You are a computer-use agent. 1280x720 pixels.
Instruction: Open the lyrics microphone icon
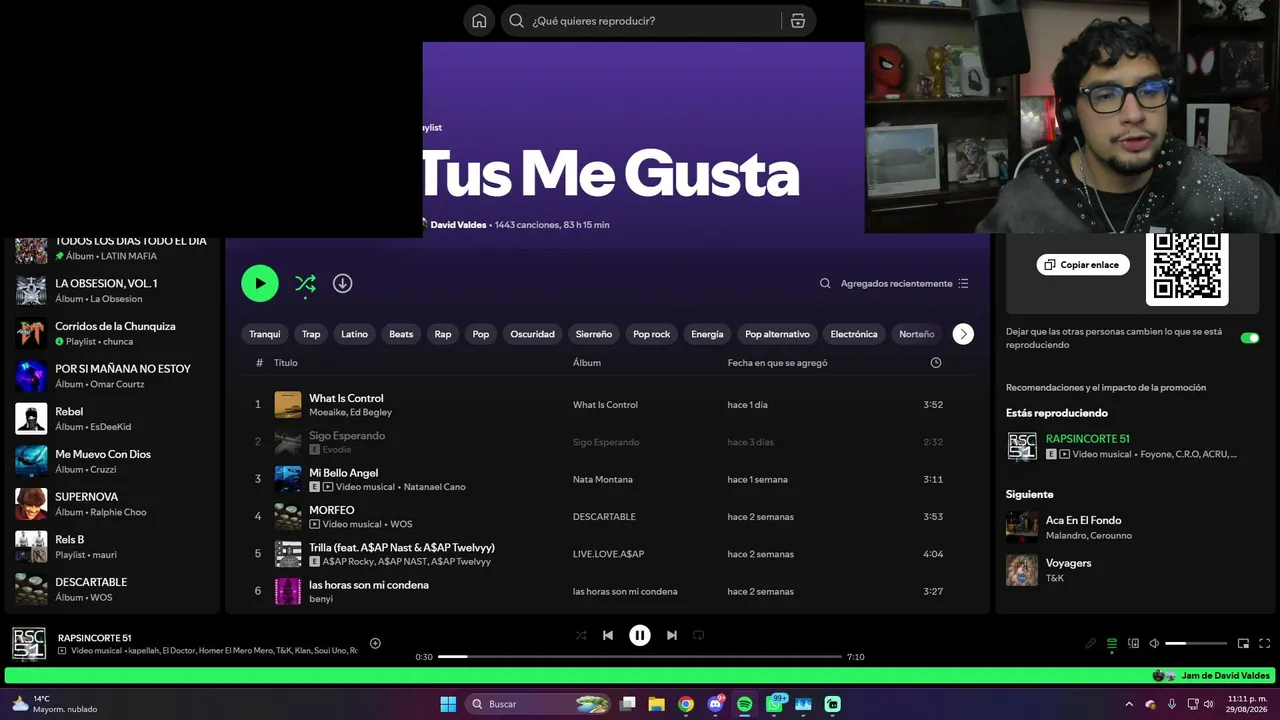[x=1090, y=644]
